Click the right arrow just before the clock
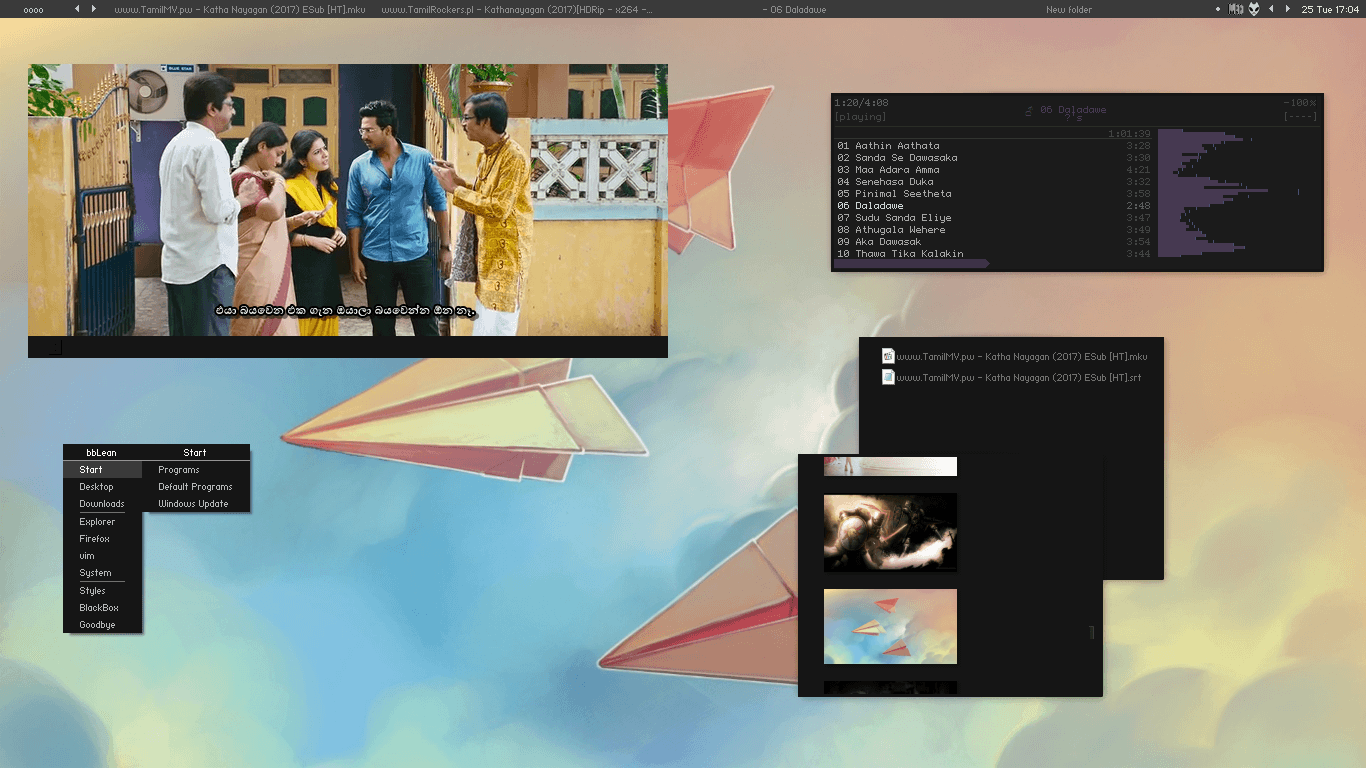 click(1287, 9)
